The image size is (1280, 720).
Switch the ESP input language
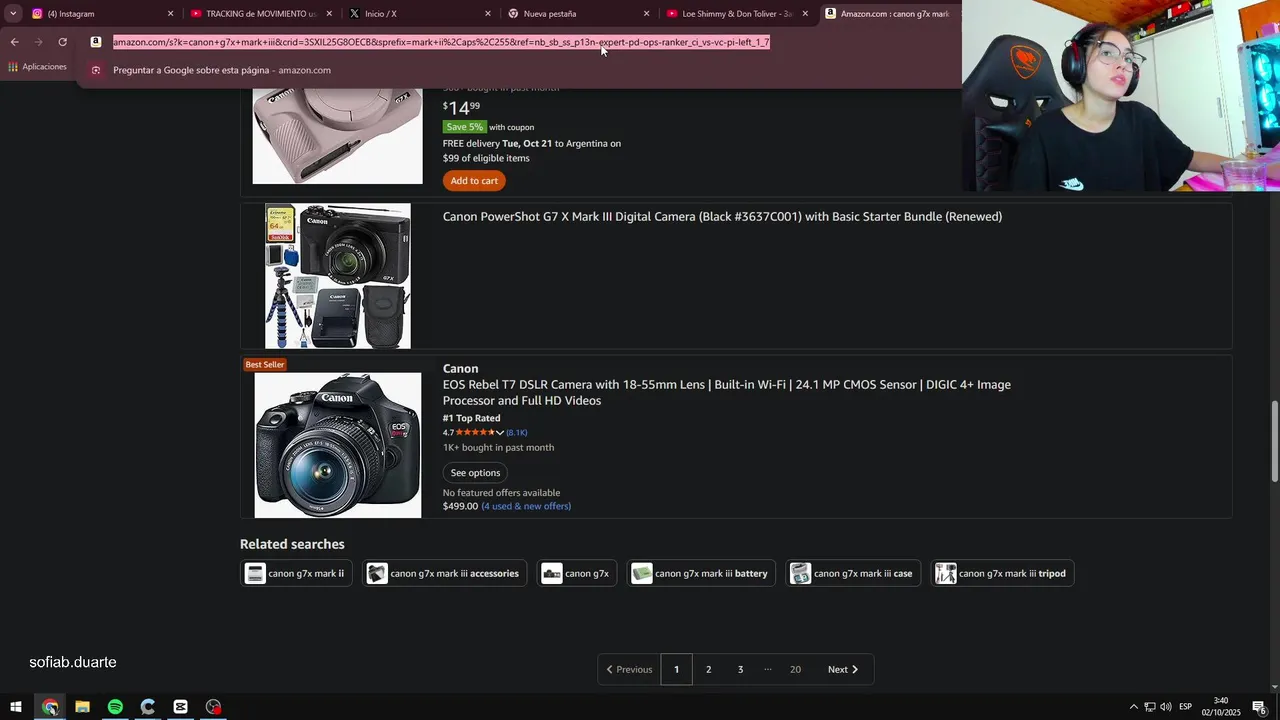click(x=1185, y=707)
